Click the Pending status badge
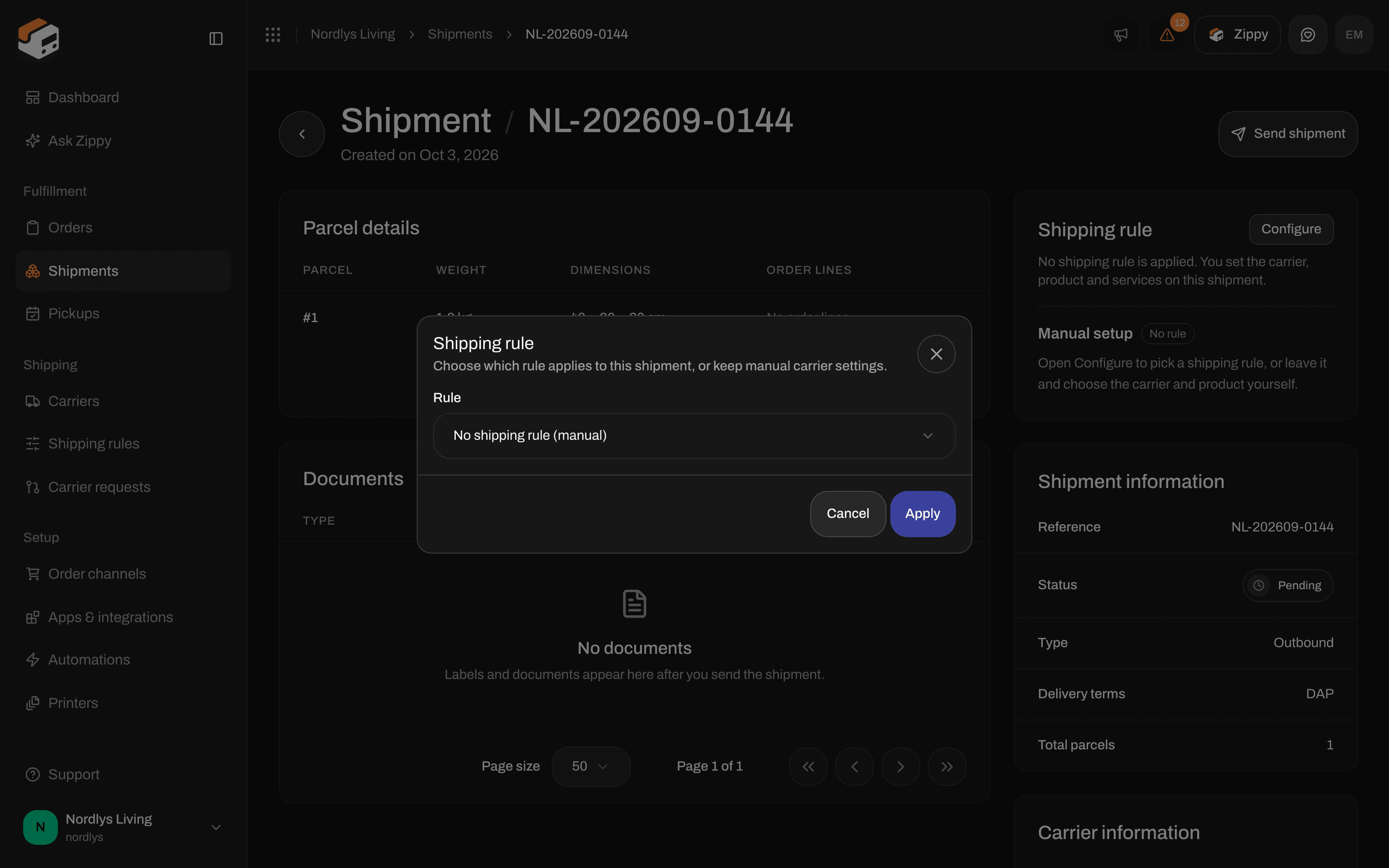The height and width of the screenshot is (868, 1389). coord(1287,585)
